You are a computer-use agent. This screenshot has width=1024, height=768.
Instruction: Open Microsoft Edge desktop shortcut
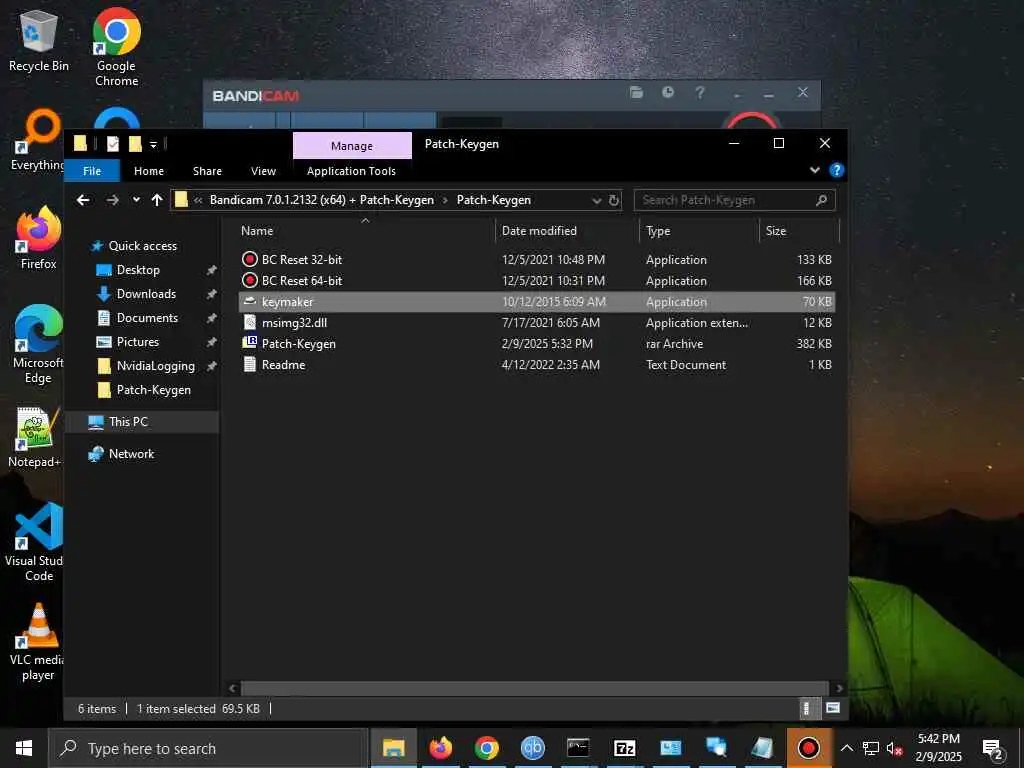point(39,344)
